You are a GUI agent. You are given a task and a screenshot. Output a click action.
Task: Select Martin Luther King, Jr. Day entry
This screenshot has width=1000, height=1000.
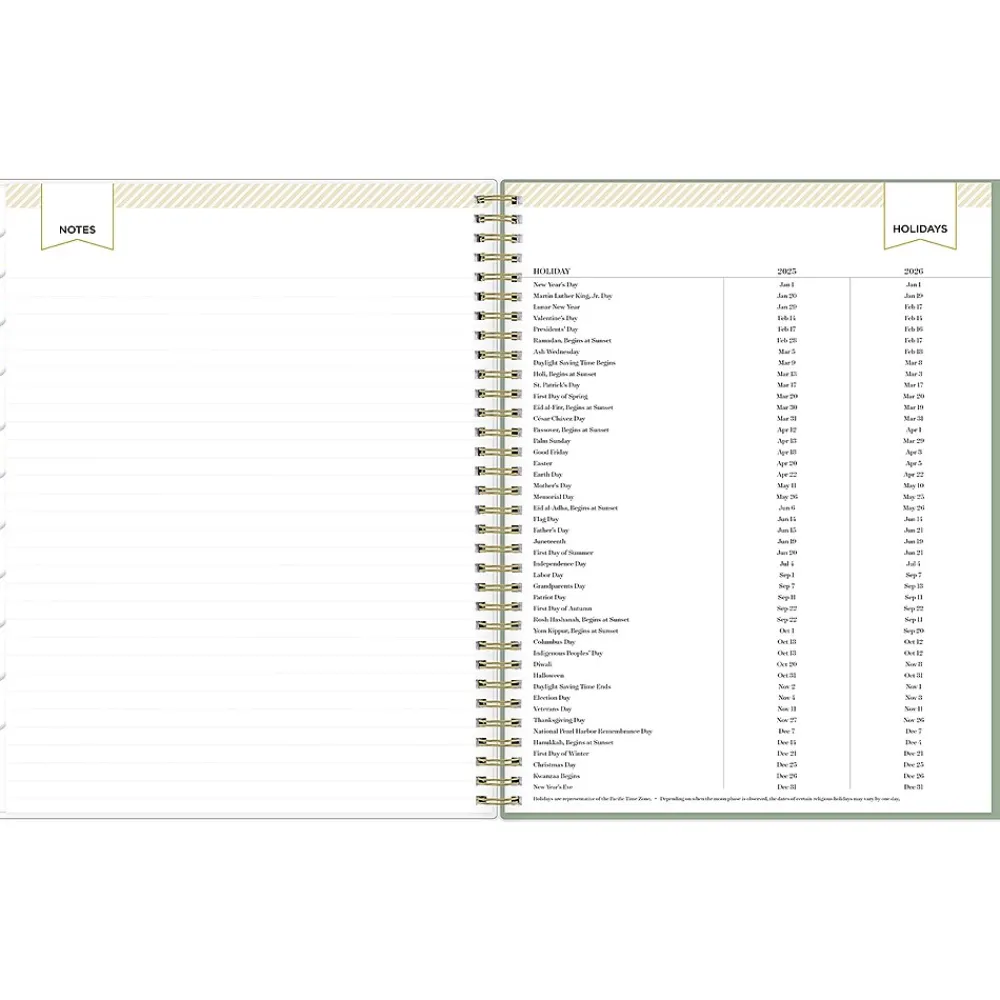(572, 296)
